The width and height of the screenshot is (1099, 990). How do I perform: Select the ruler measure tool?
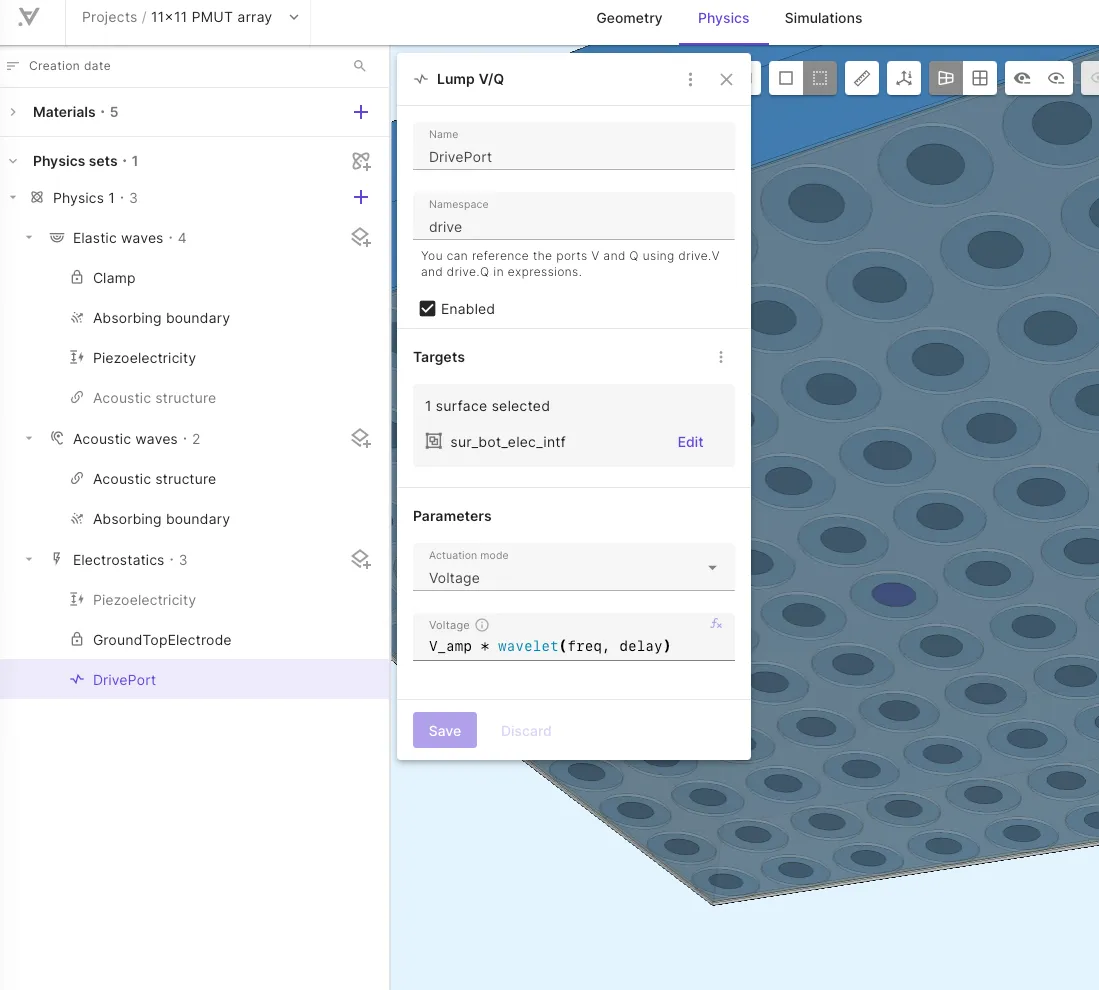point(862,78)
